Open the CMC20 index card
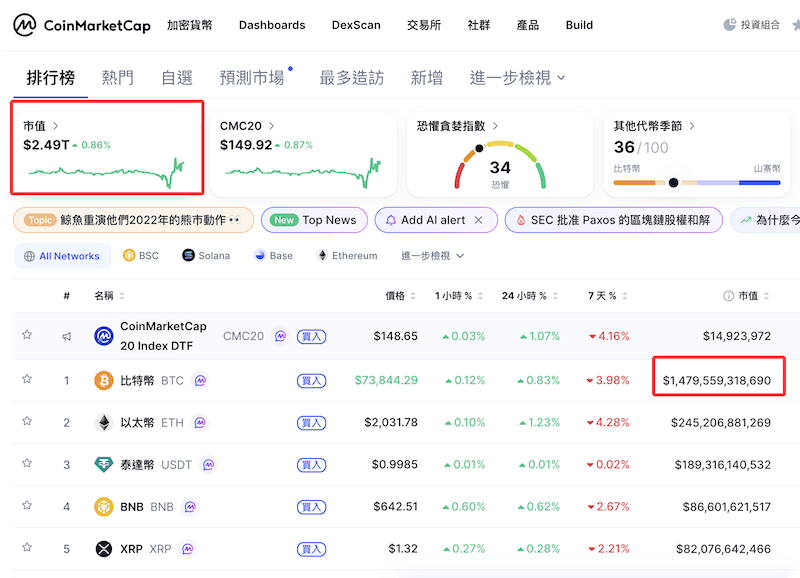The width and height of the screenshot is (800, 578). coord(303,153)
